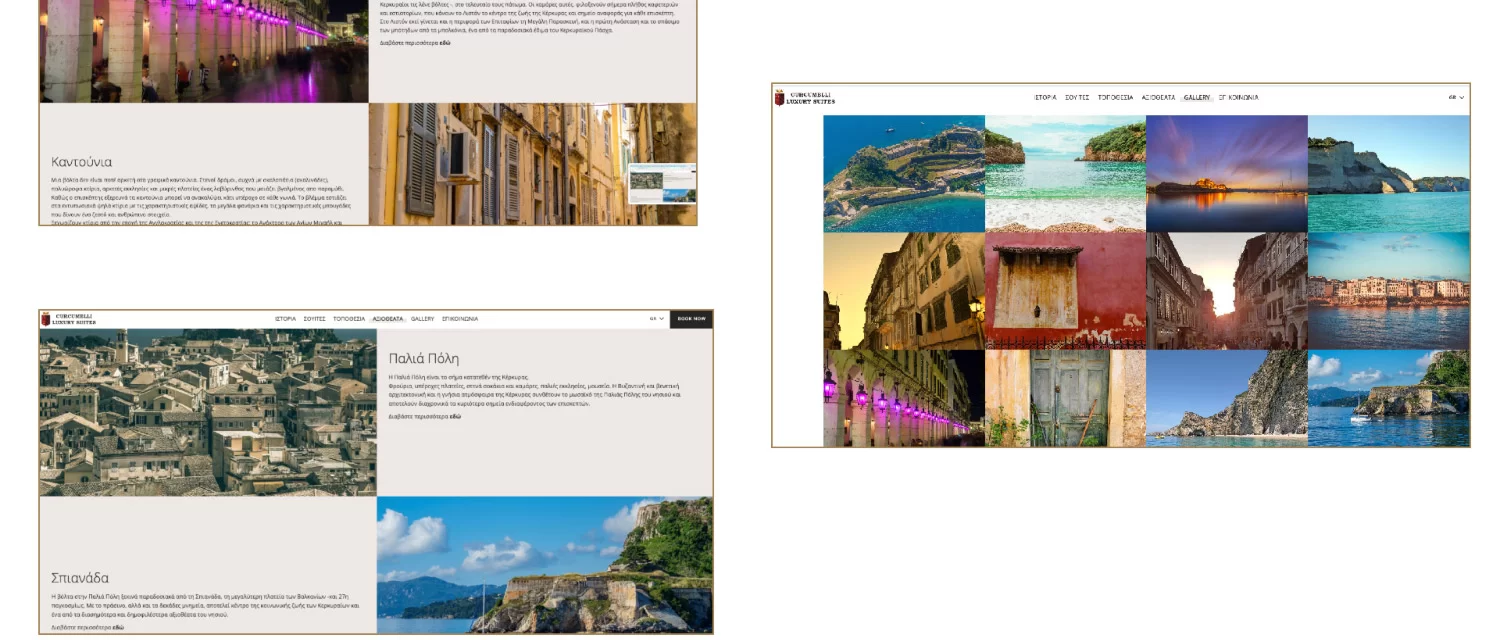
Task: Go to ΣΟΥΙΤΕΣ in the Παλιά Πόλη page menu
Action: [315, 319]
